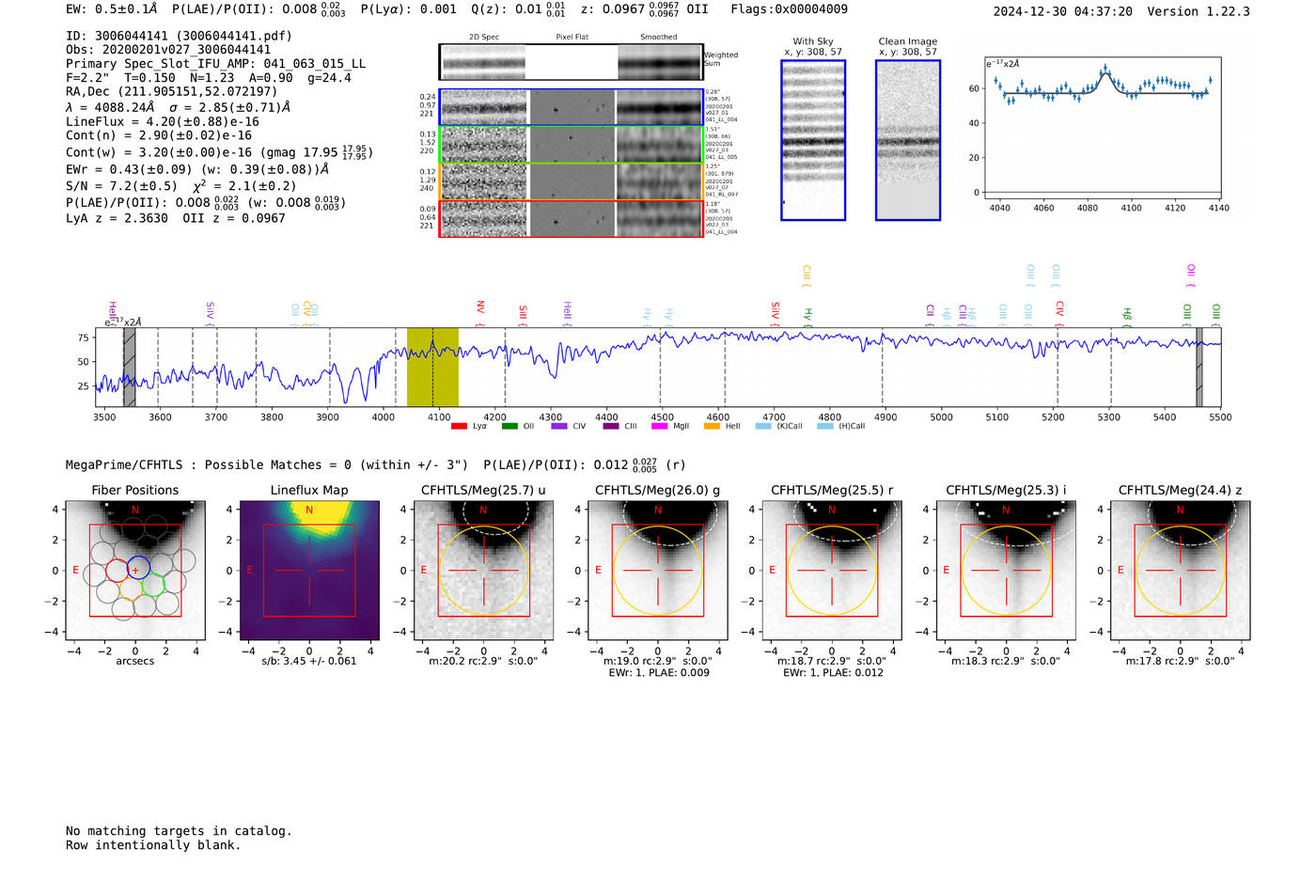Screen dimensions: 1316x896
Task: Click the With Sky cutout image
Action: [813, 140]
